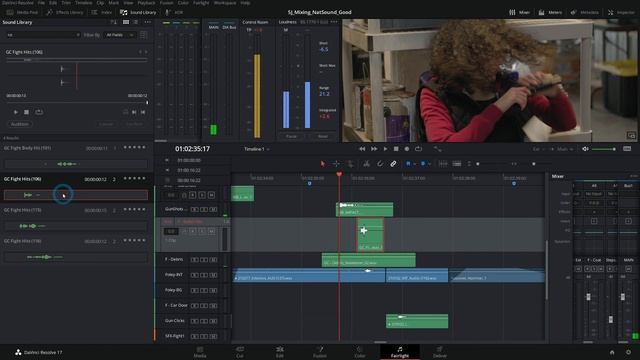Open Project Settings gear icon

pyautogui.click(x=628, y=352)
